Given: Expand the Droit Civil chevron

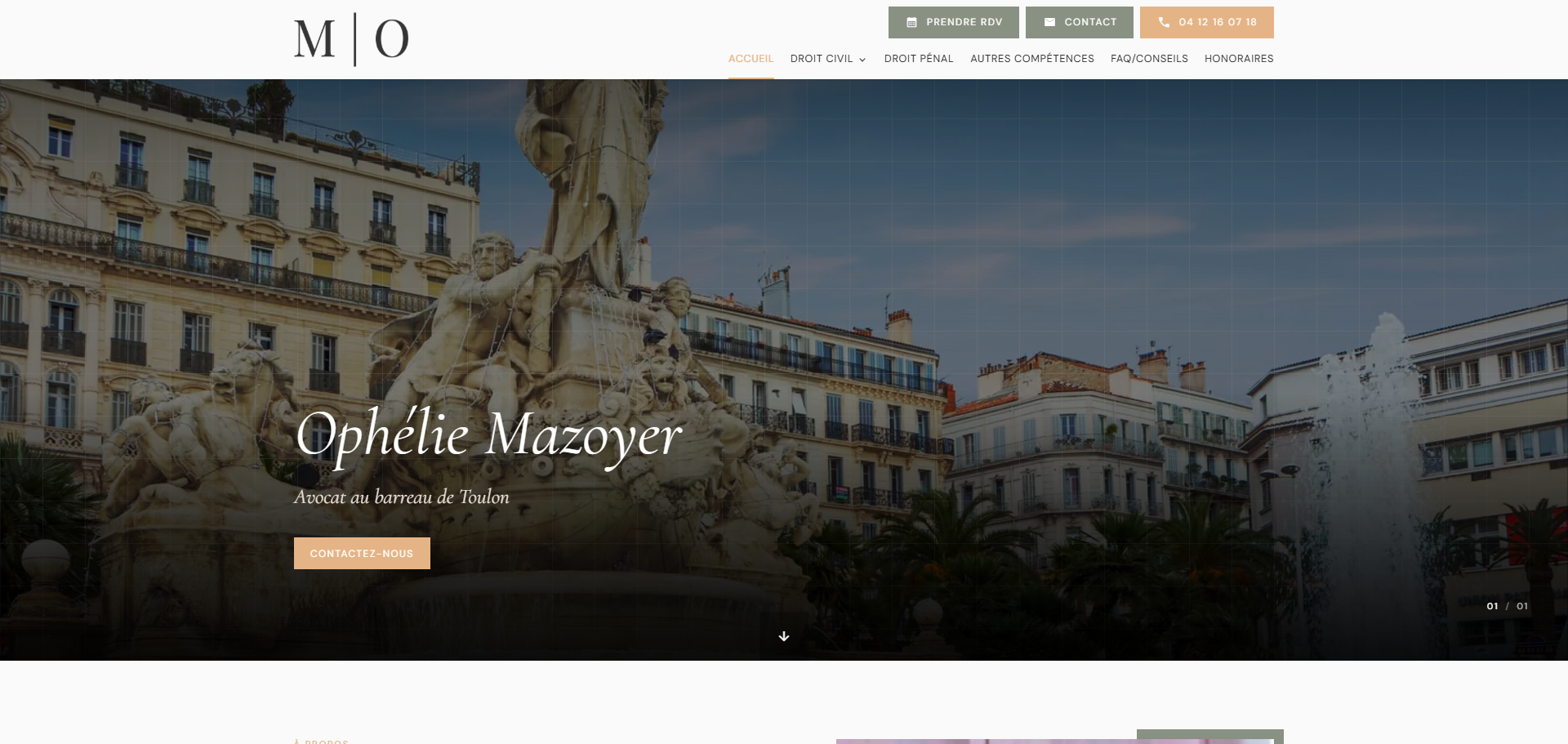Looking at the screenshot, I should point(862,60).
